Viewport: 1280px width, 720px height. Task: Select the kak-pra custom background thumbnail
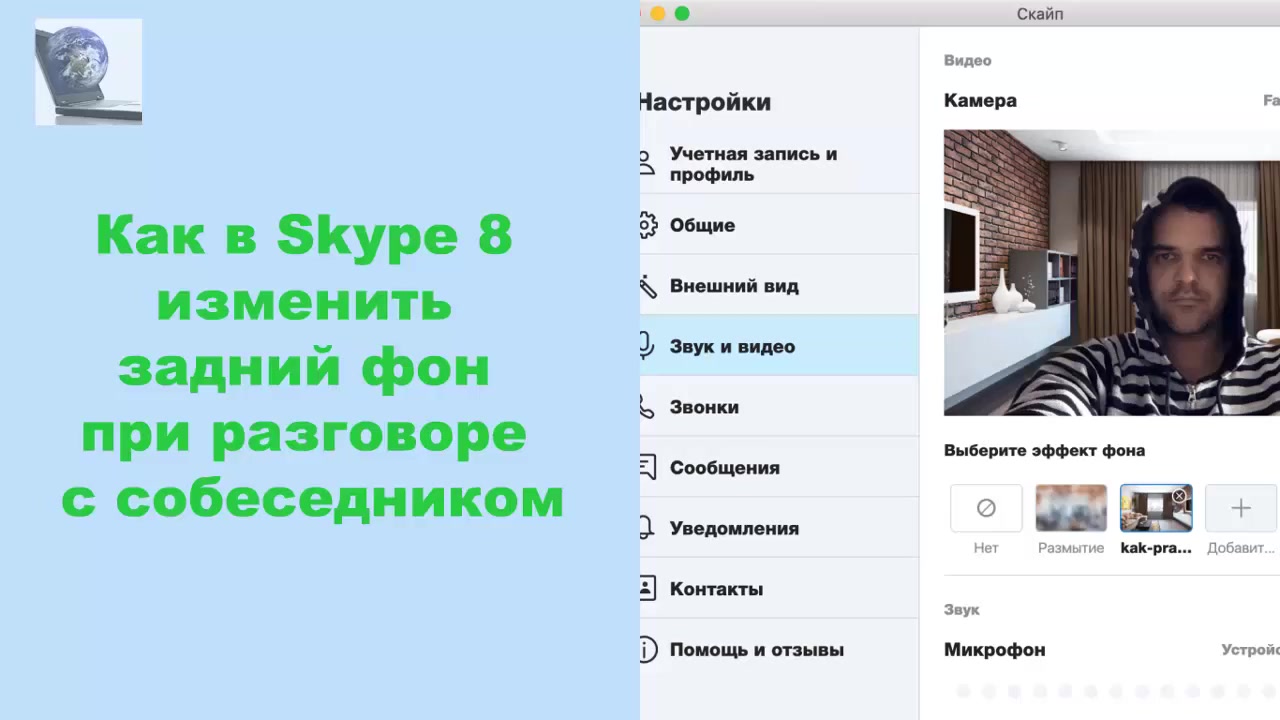pyautogui.click(x=1156, y=508)
